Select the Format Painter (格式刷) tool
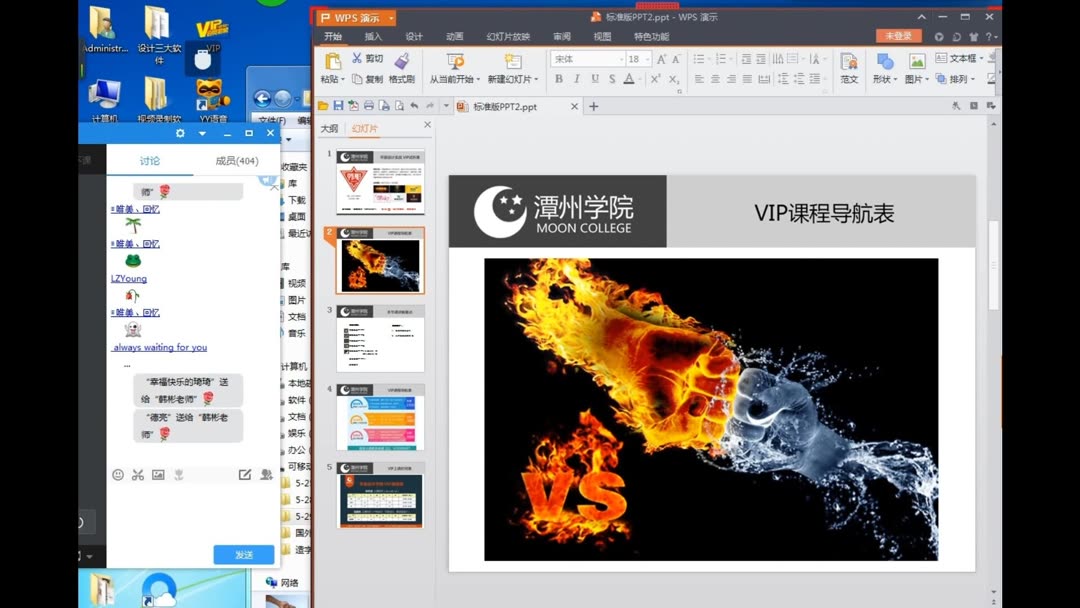1080x608 pixels. point(403,70)
